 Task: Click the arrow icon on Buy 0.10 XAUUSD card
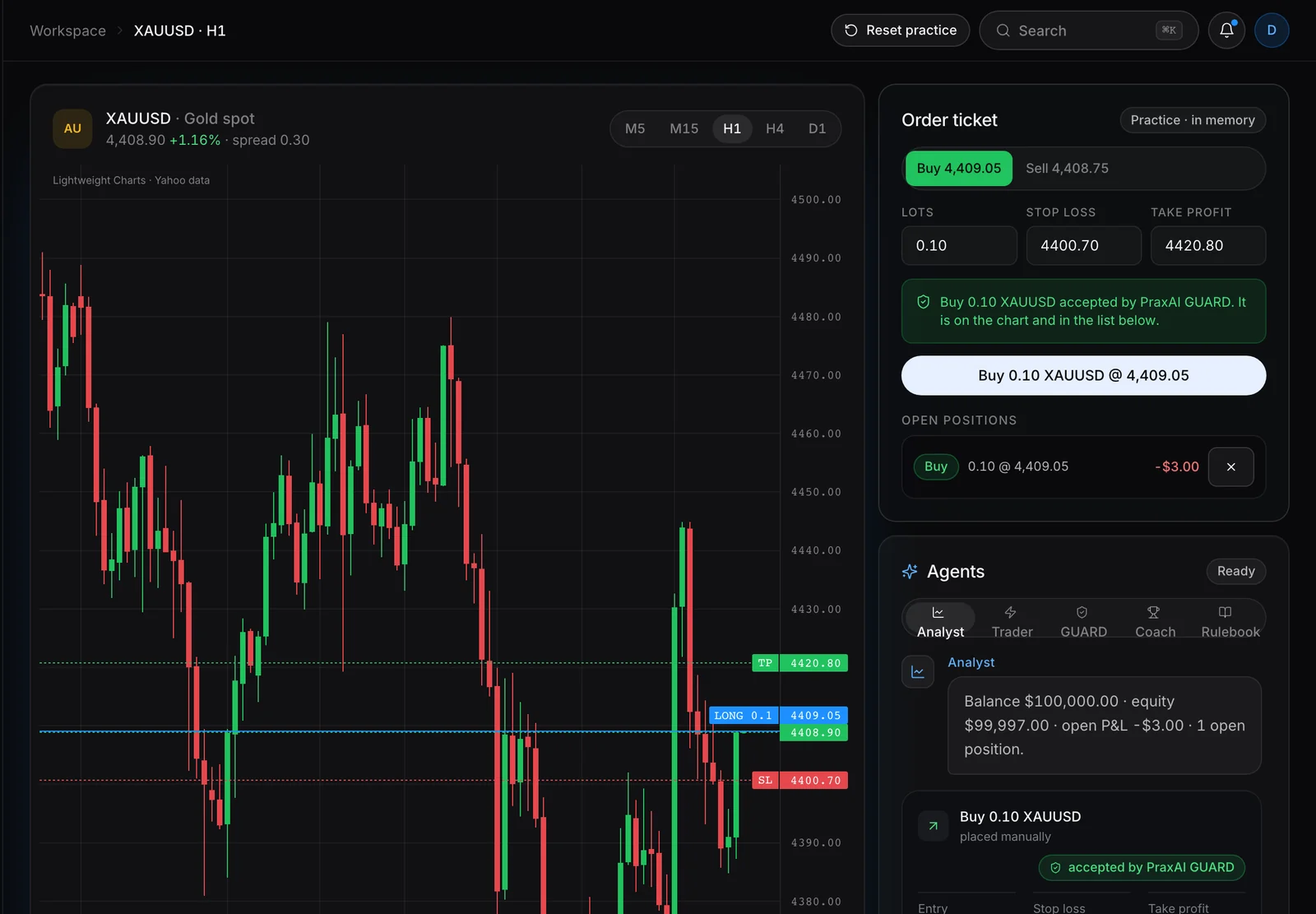pos(933,826)
